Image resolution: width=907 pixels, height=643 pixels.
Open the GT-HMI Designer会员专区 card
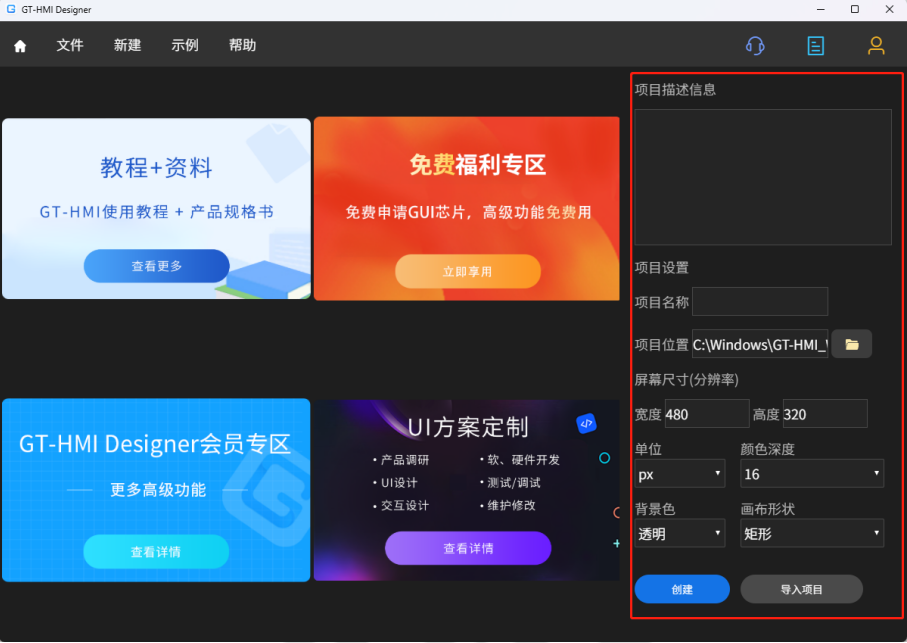tap(156, 490)
